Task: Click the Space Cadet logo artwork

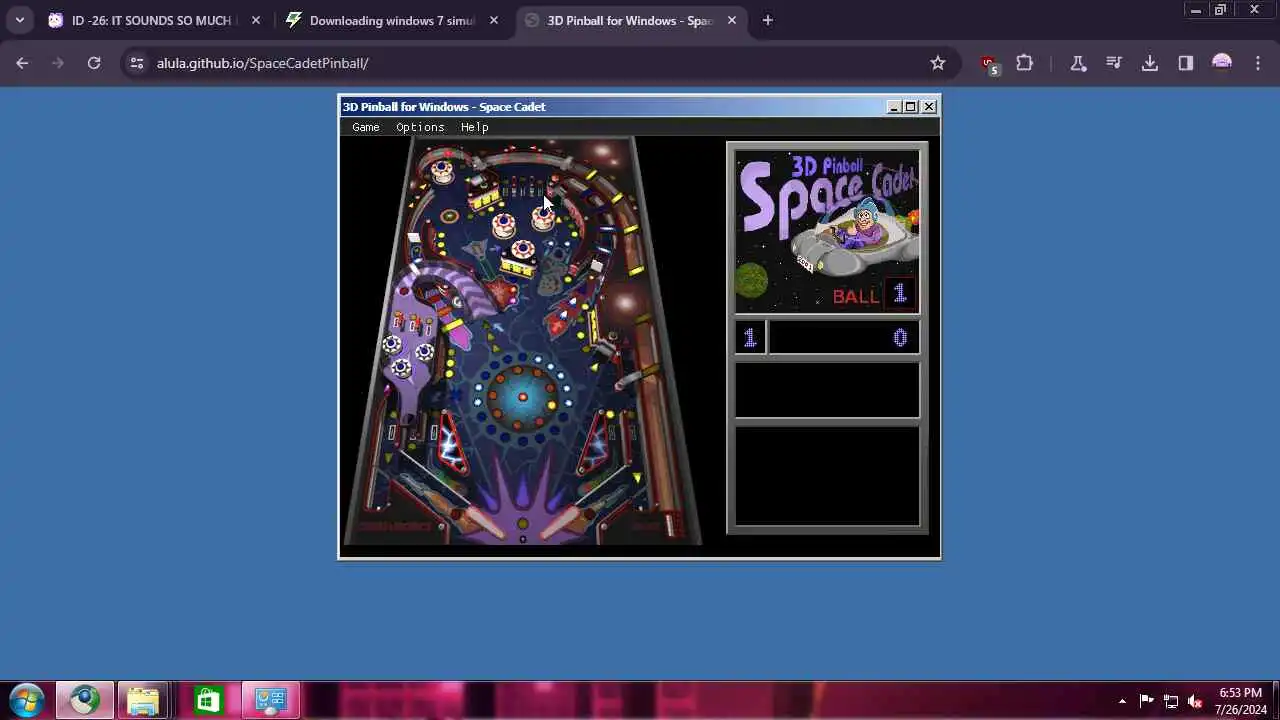Action: [x=827, y=231]
